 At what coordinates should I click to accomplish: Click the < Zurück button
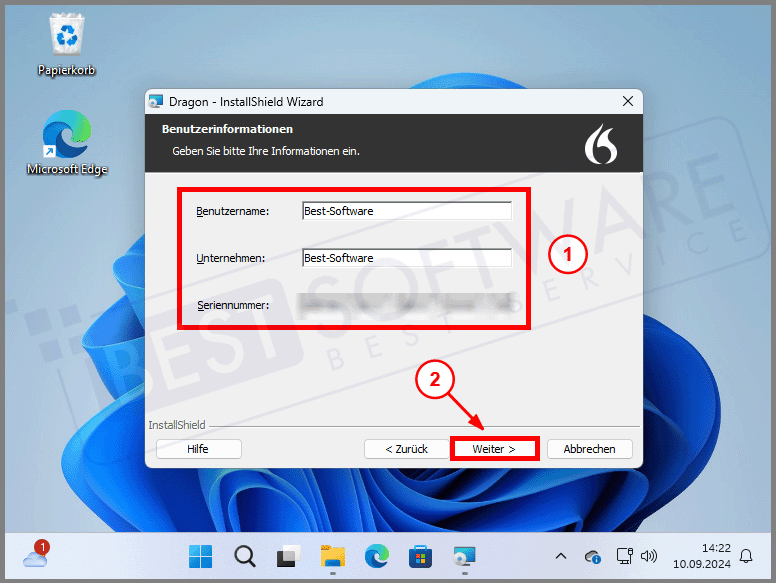point(406,449)
